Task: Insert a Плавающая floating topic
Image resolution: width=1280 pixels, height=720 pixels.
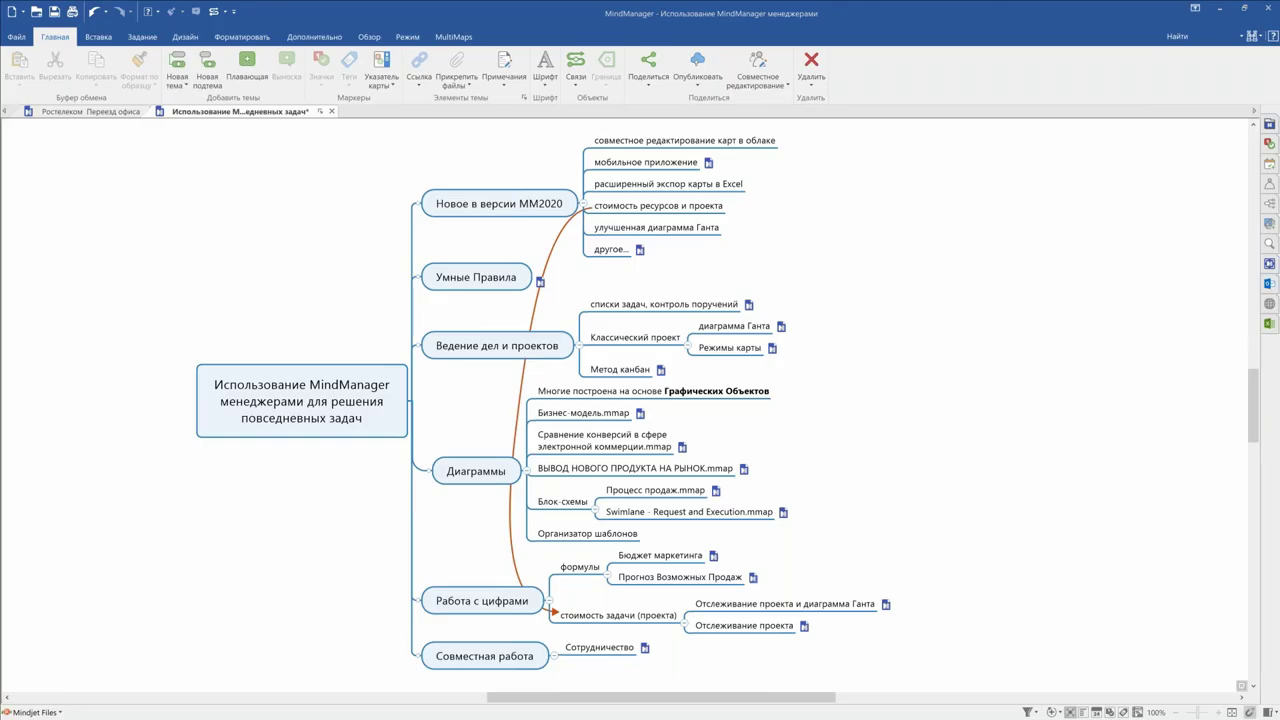Action: 247,60
